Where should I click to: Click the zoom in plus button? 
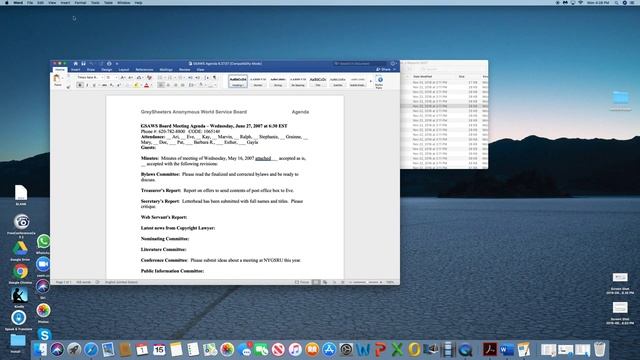[381, 282]
